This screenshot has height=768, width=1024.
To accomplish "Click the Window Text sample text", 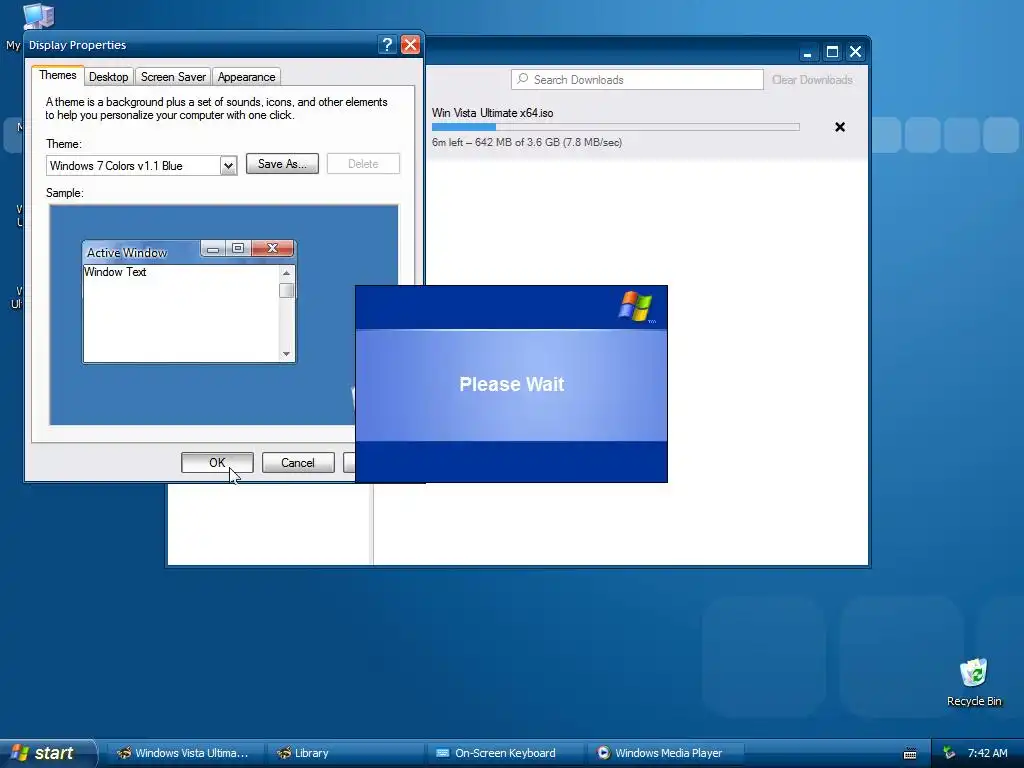I will tap(115, 272).
